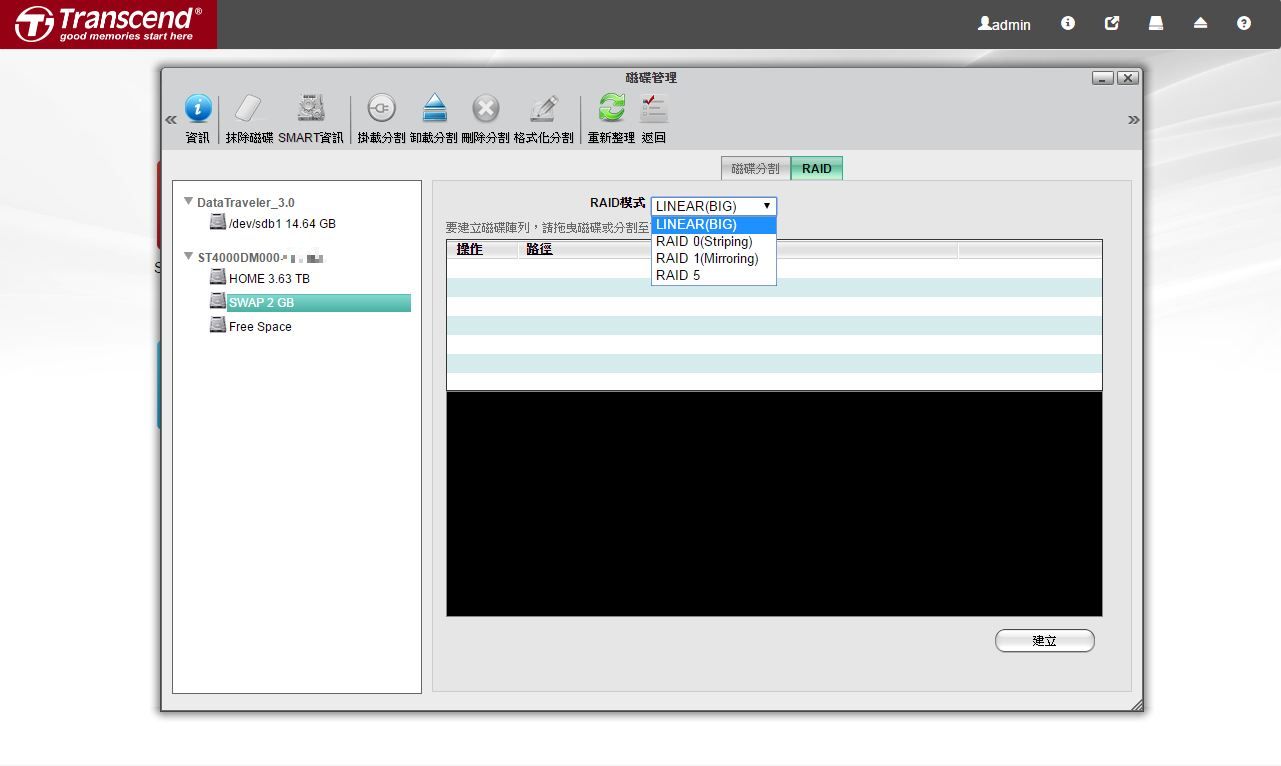Select /dev/sdb1 14.64 GB partition
The image size is (1281, 766).
(x=282, y=224)
